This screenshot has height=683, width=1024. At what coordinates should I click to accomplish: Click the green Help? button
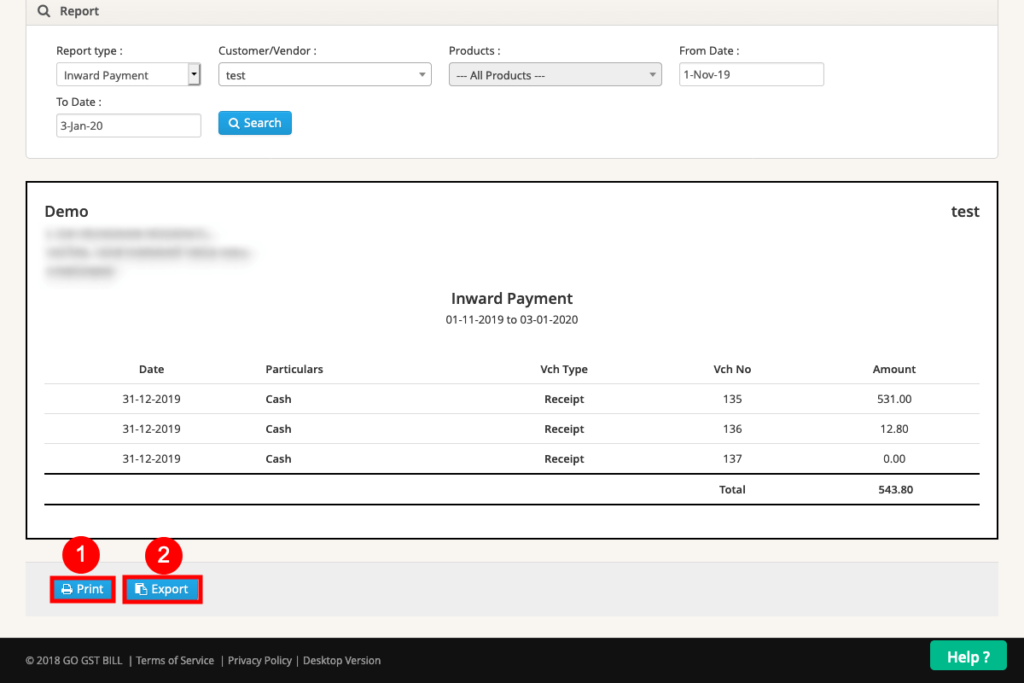click(968, 656)
